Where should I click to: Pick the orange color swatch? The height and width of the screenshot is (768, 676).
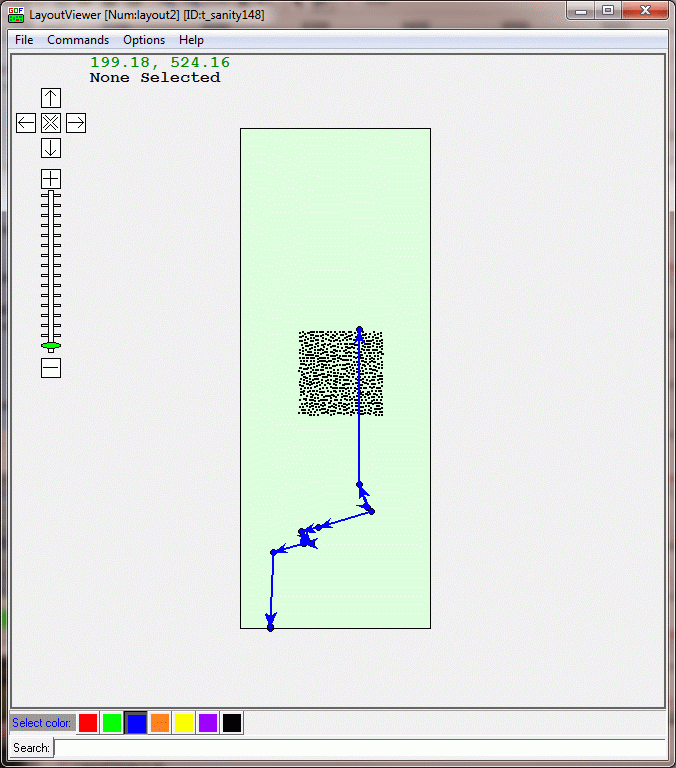pyautogui.click(x=160, y=723)
